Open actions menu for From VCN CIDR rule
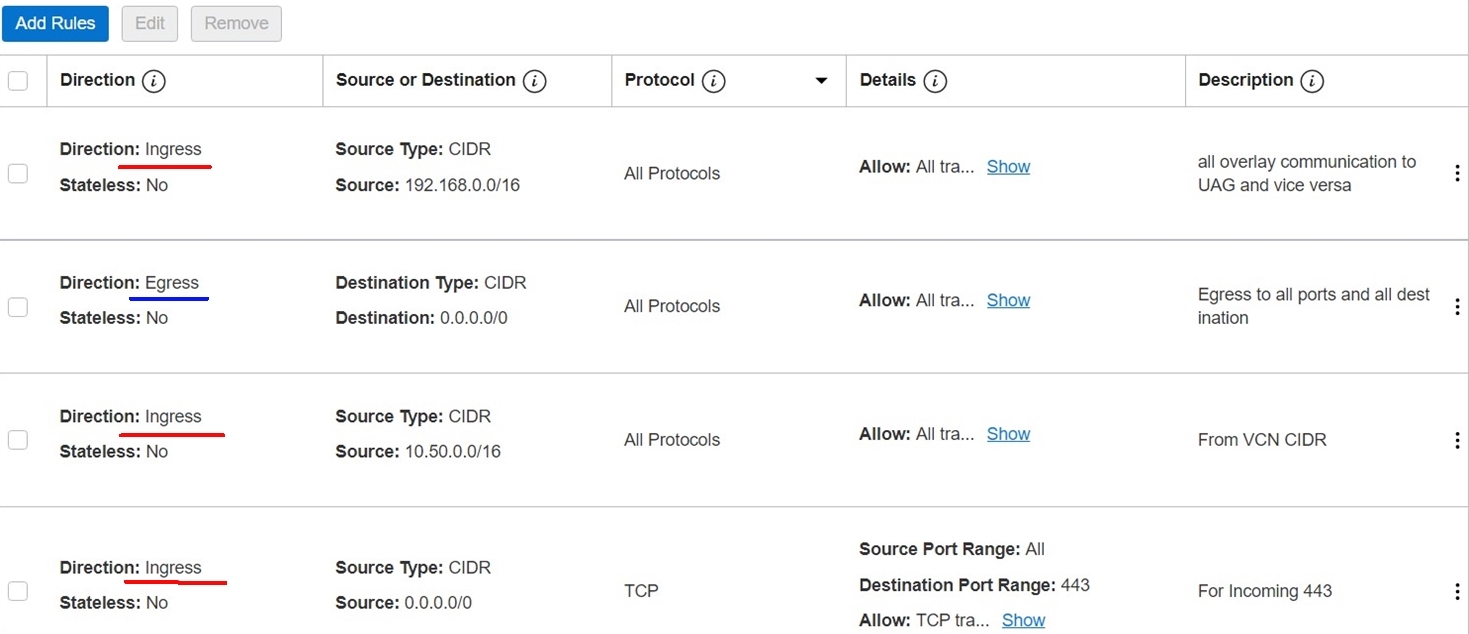Viewport: 1469px width, 634px height. point(1457,440)
